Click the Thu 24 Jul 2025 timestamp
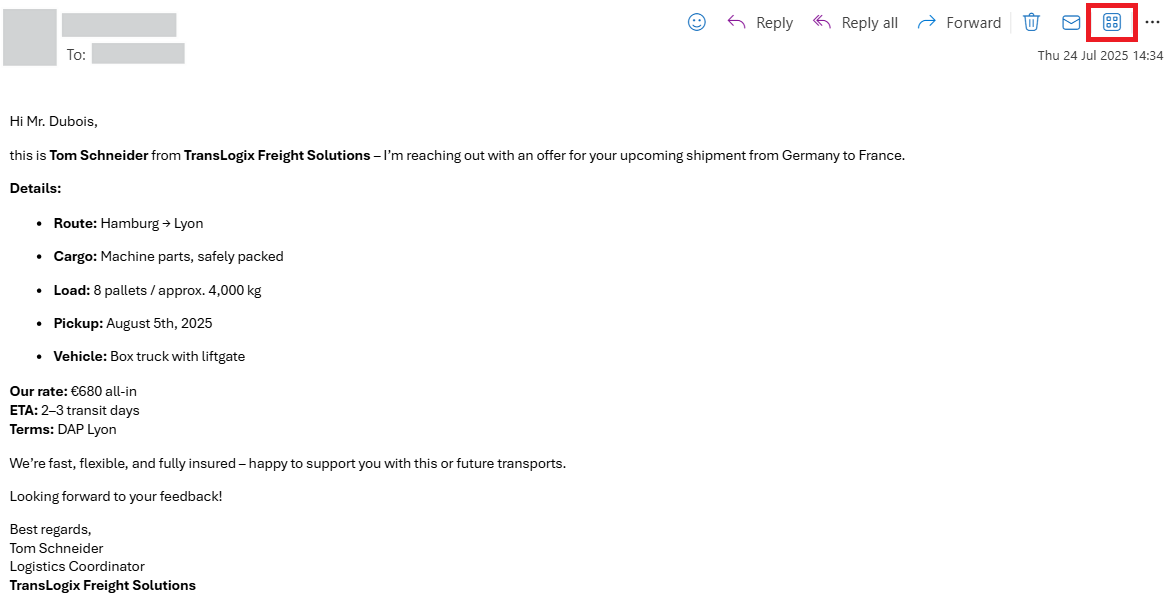Viewport: 1173px width, 616px height. pyautogui.click(x=1100, y=55)
